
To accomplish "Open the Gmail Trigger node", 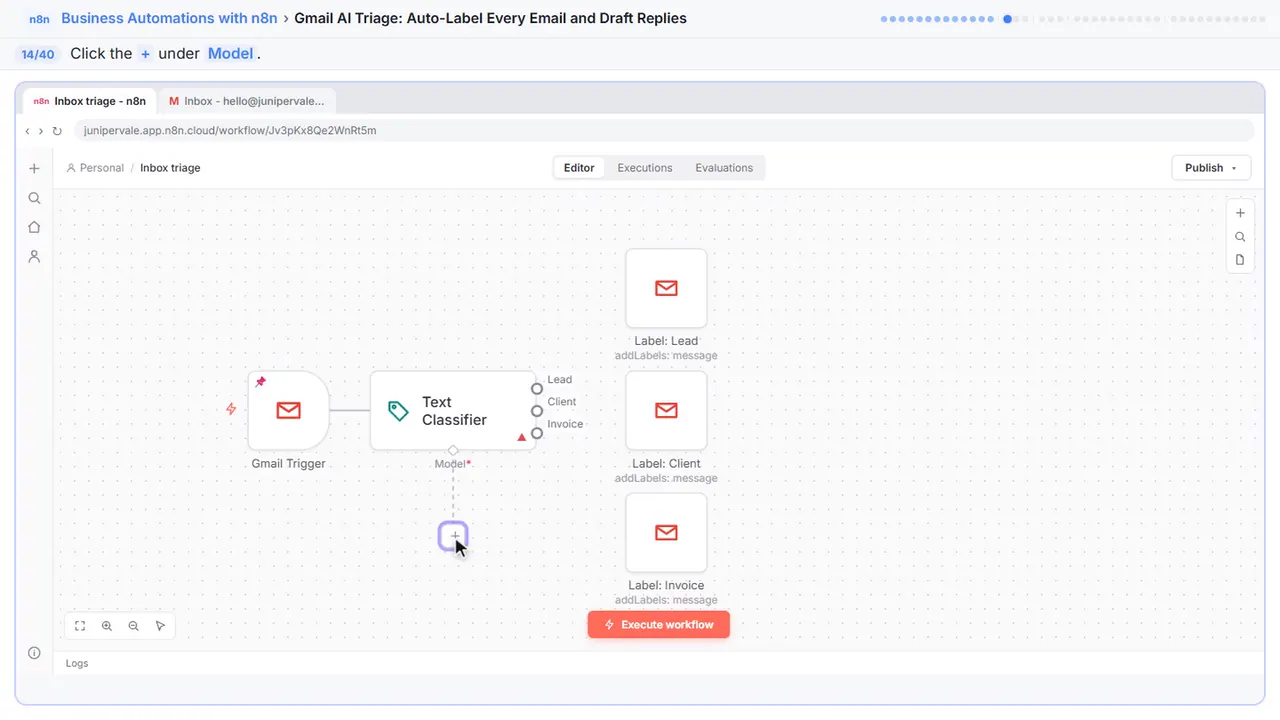I will point(289,410).
